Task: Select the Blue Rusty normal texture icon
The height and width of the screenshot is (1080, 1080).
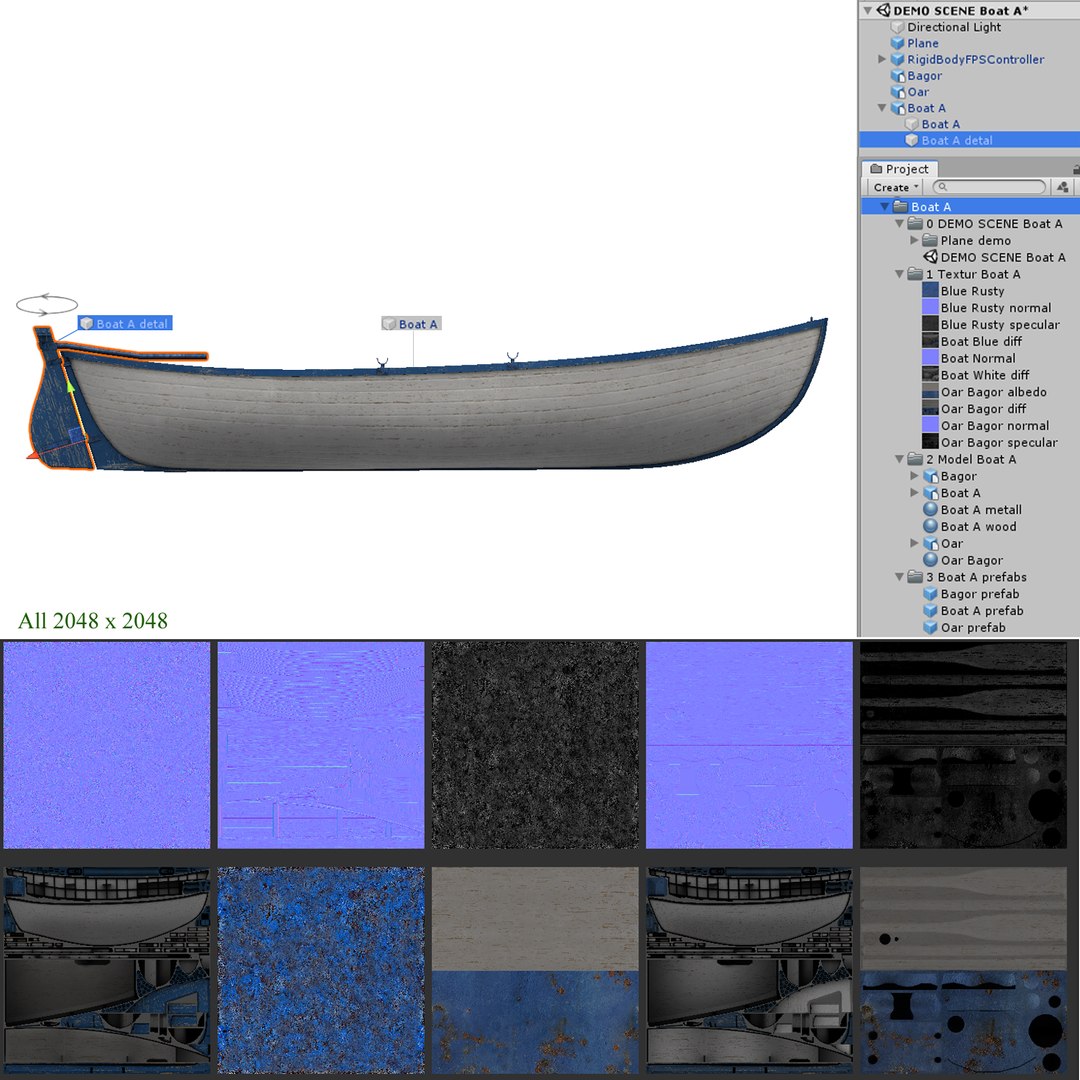Action: click(930, 307)
